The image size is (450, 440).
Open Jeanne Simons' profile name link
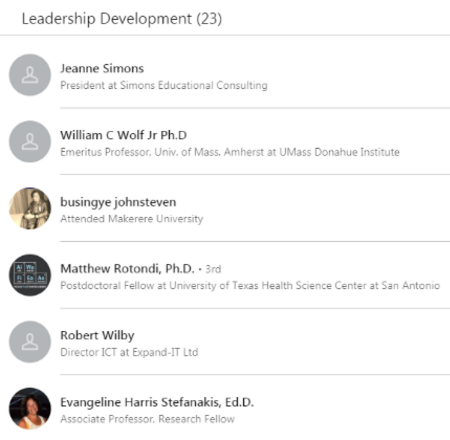click(102, 68)
